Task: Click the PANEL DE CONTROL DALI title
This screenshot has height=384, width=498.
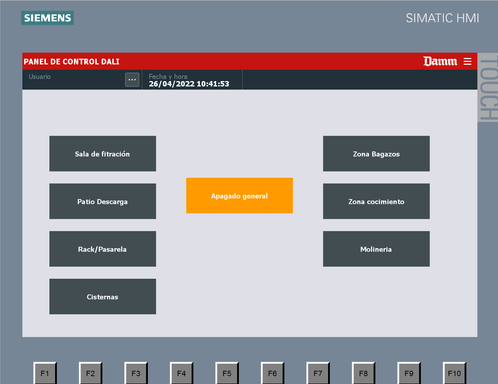Action: click(71, 62)
